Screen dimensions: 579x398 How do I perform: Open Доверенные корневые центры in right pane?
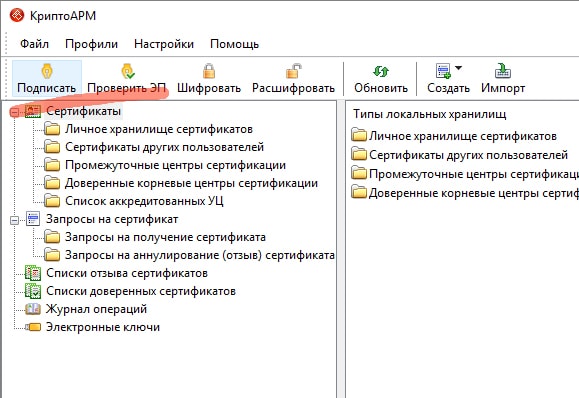click(x=474, y=193)
